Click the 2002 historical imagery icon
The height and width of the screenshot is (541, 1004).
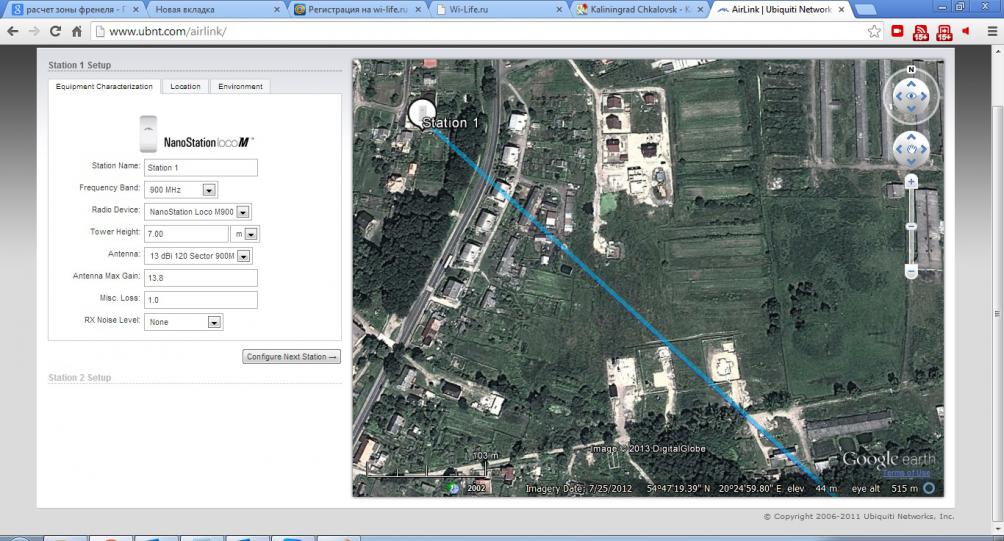pyautogui.click(x=454, y=488)
